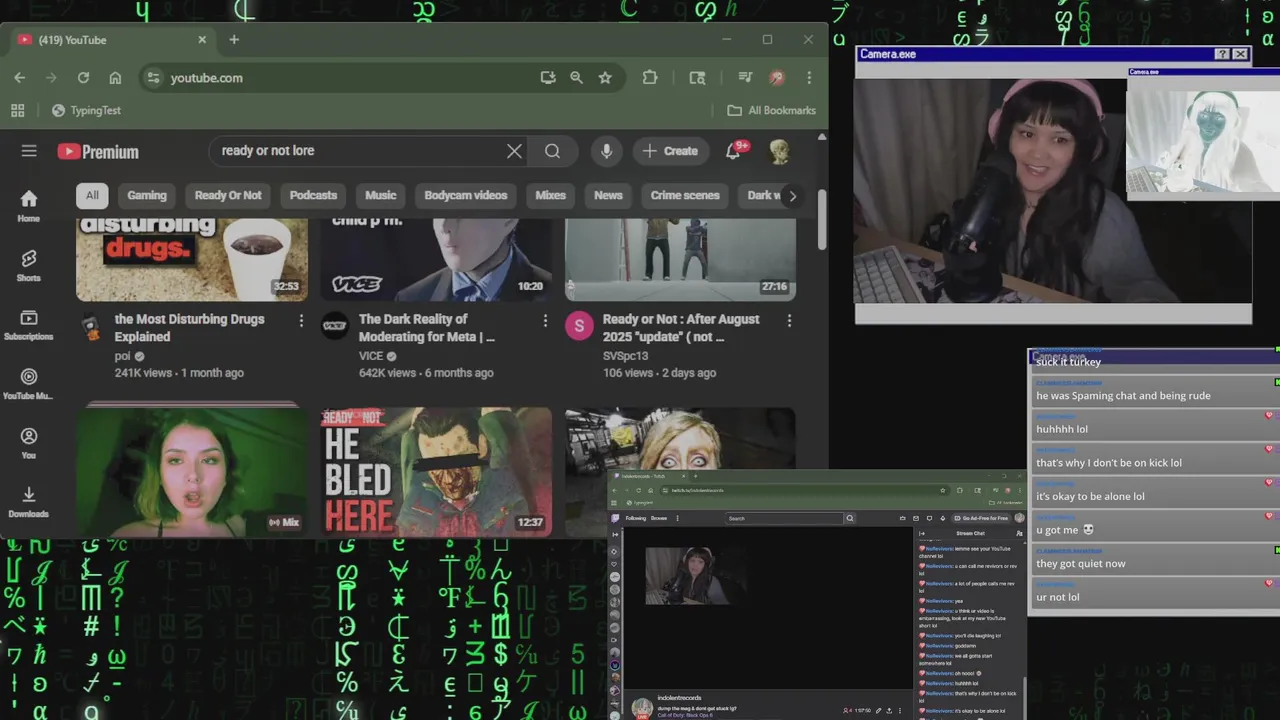Screen dimensions: 1280x720
Task: Open options for Most Disturbing Drugs video
Action: pos(301,320)
